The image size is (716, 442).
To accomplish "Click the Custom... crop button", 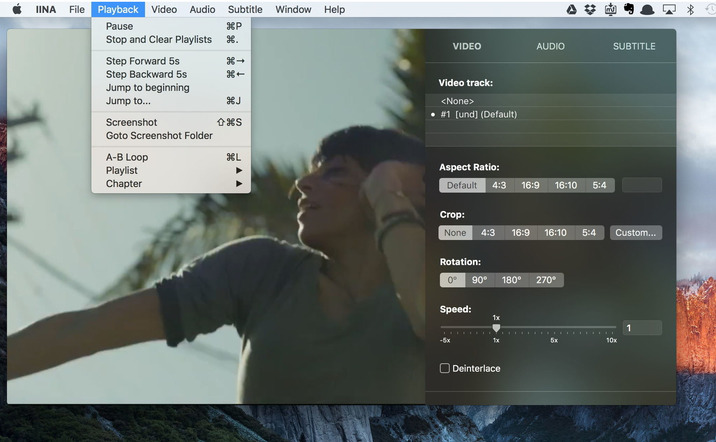I will point(636,233).
